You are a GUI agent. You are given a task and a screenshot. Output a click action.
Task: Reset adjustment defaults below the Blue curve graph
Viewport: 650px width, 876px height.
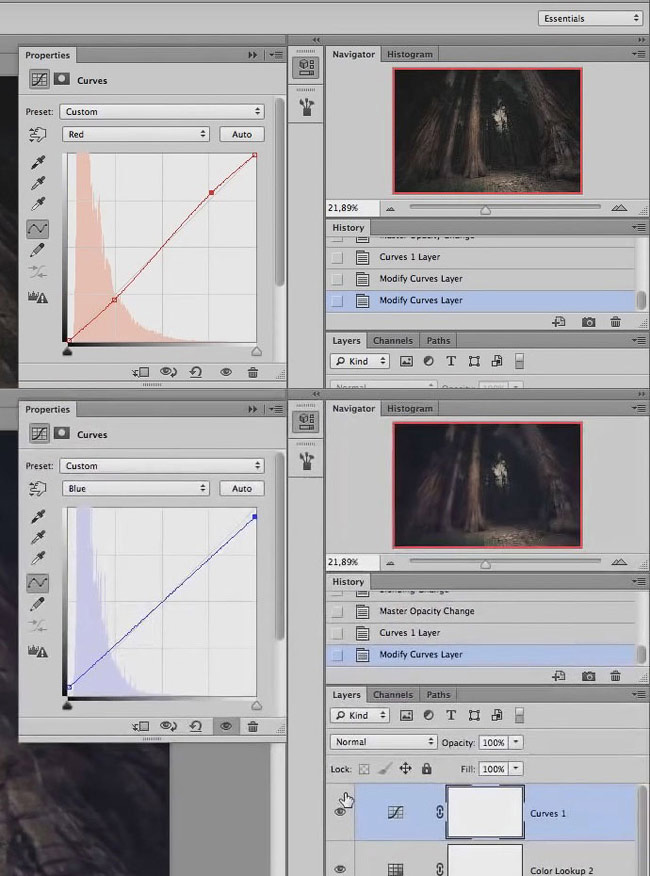[195, 726]
